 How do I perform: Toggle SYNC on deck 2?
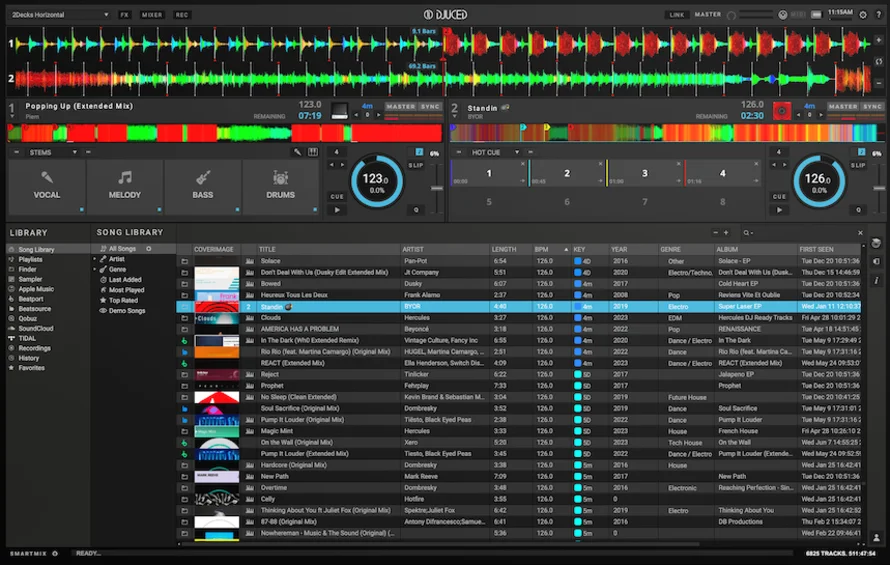coord(872,107)
